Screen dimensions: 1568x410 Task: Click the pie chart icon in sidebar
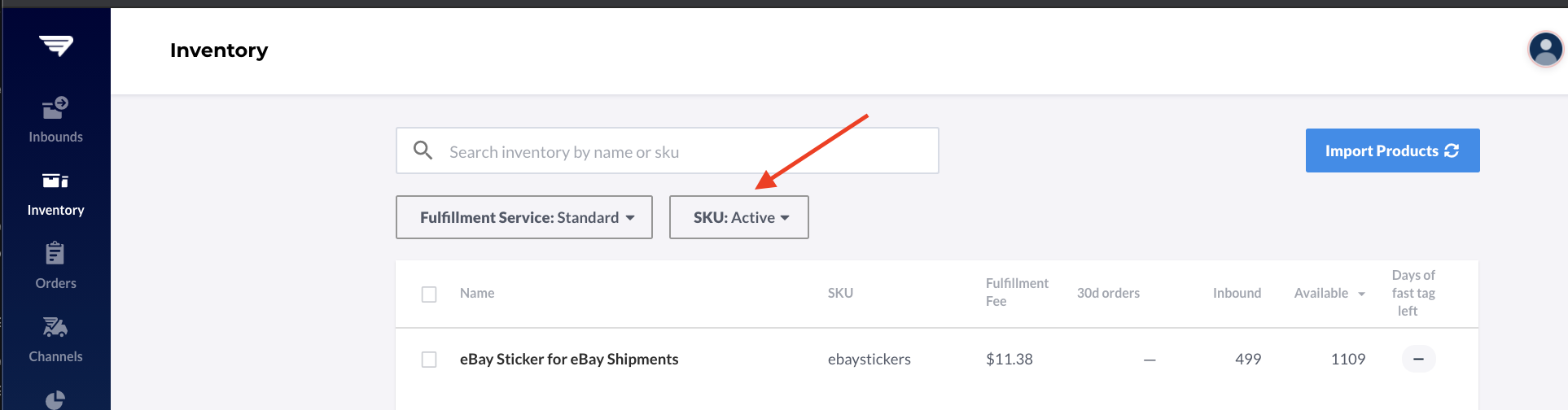[x=55, y=399]
